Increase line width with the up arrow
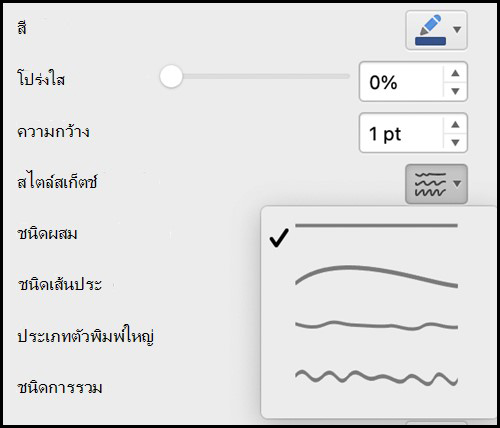Image resolution: width=500 pixels, height=428 pixels. [455, 124]
